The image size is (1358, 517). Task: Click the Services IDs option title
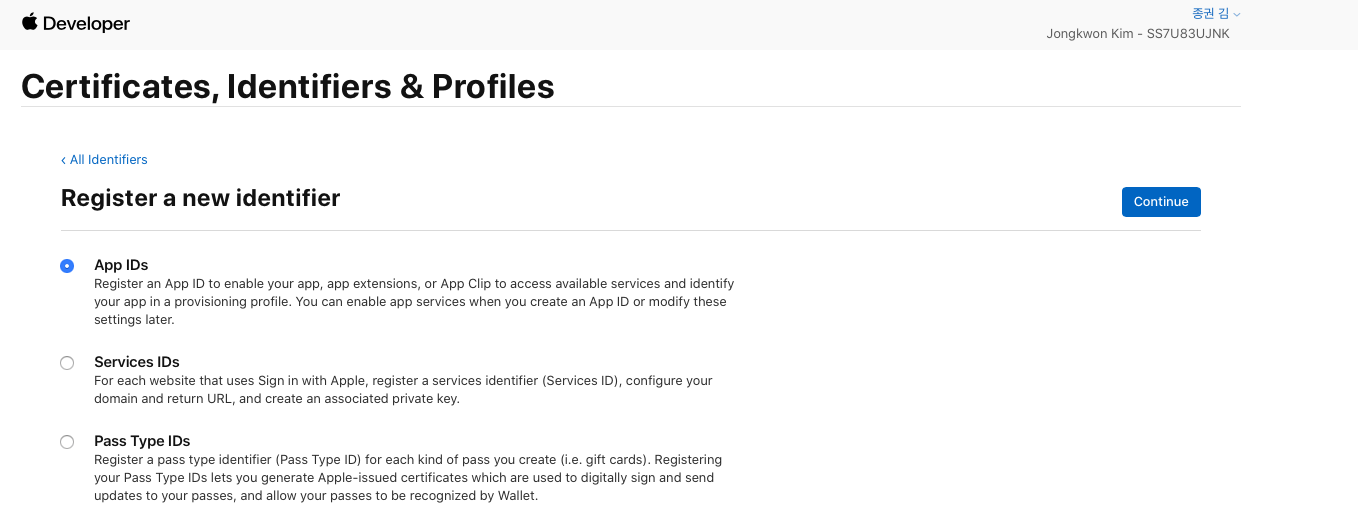(x=137, y=362)
